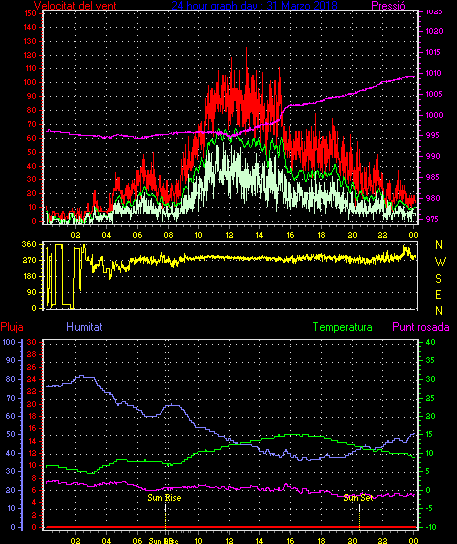Click the 985 pressure axis value
The width and height of the screenshot is (457, 544).
(432, 177)
